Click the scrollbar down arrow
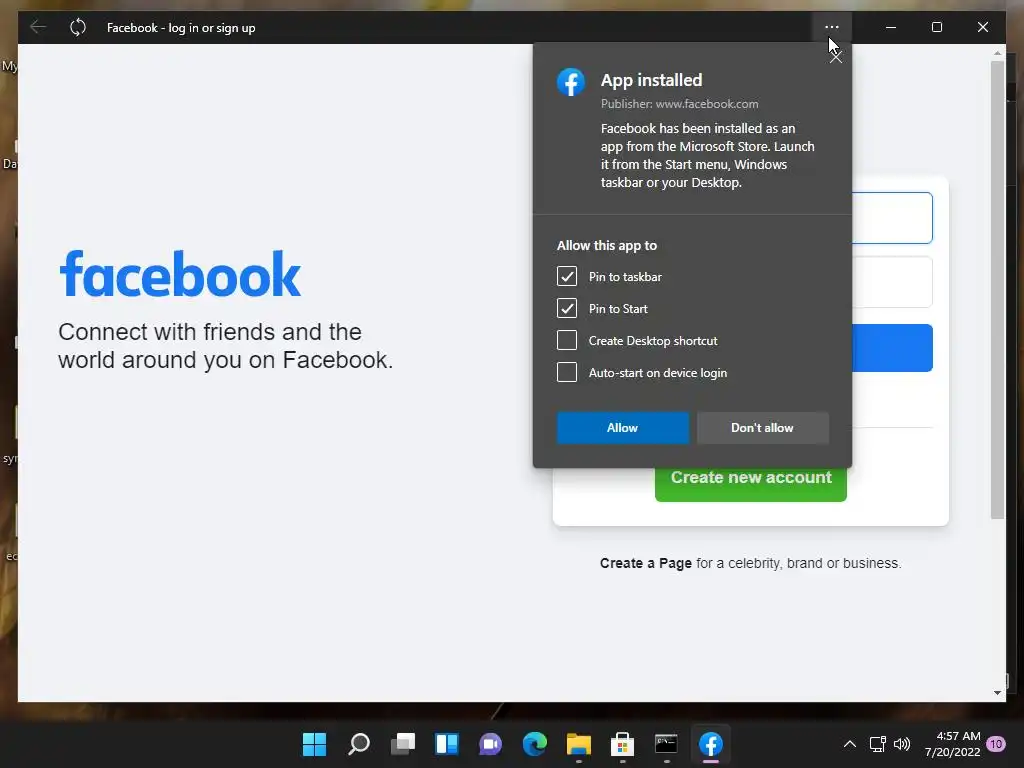 [997, 693]
